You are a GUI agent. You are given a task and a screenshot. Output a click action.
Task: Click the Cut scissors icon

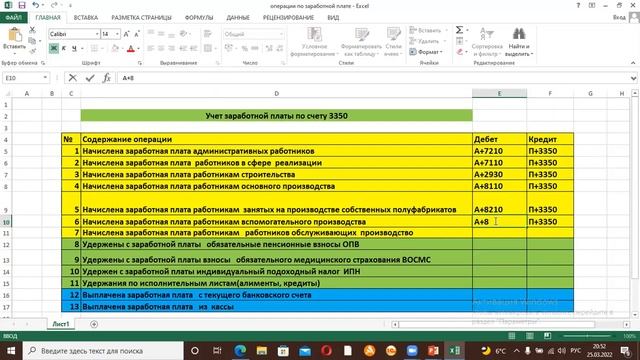[32, 30]
